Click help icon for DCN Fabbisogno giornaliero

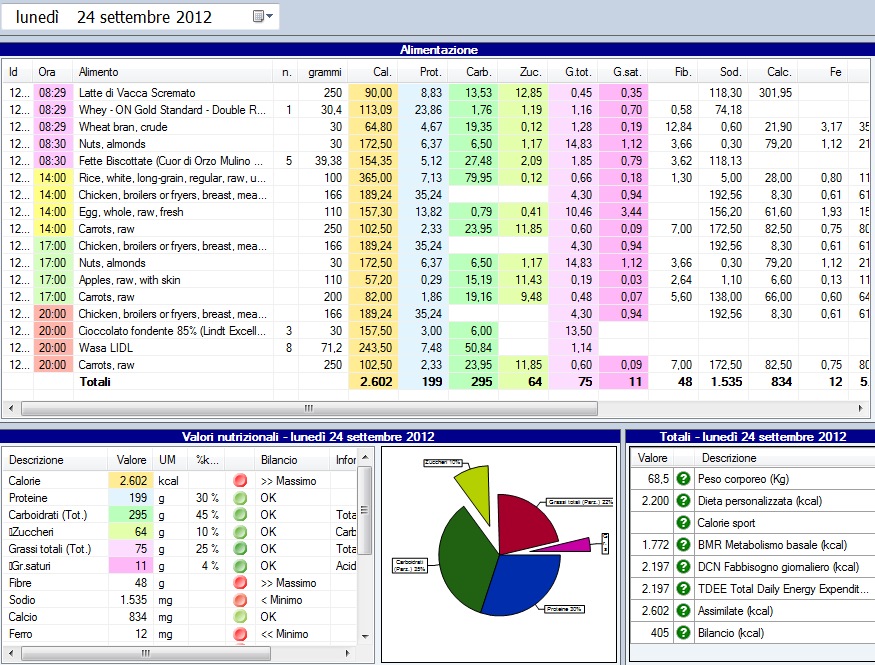684,567
